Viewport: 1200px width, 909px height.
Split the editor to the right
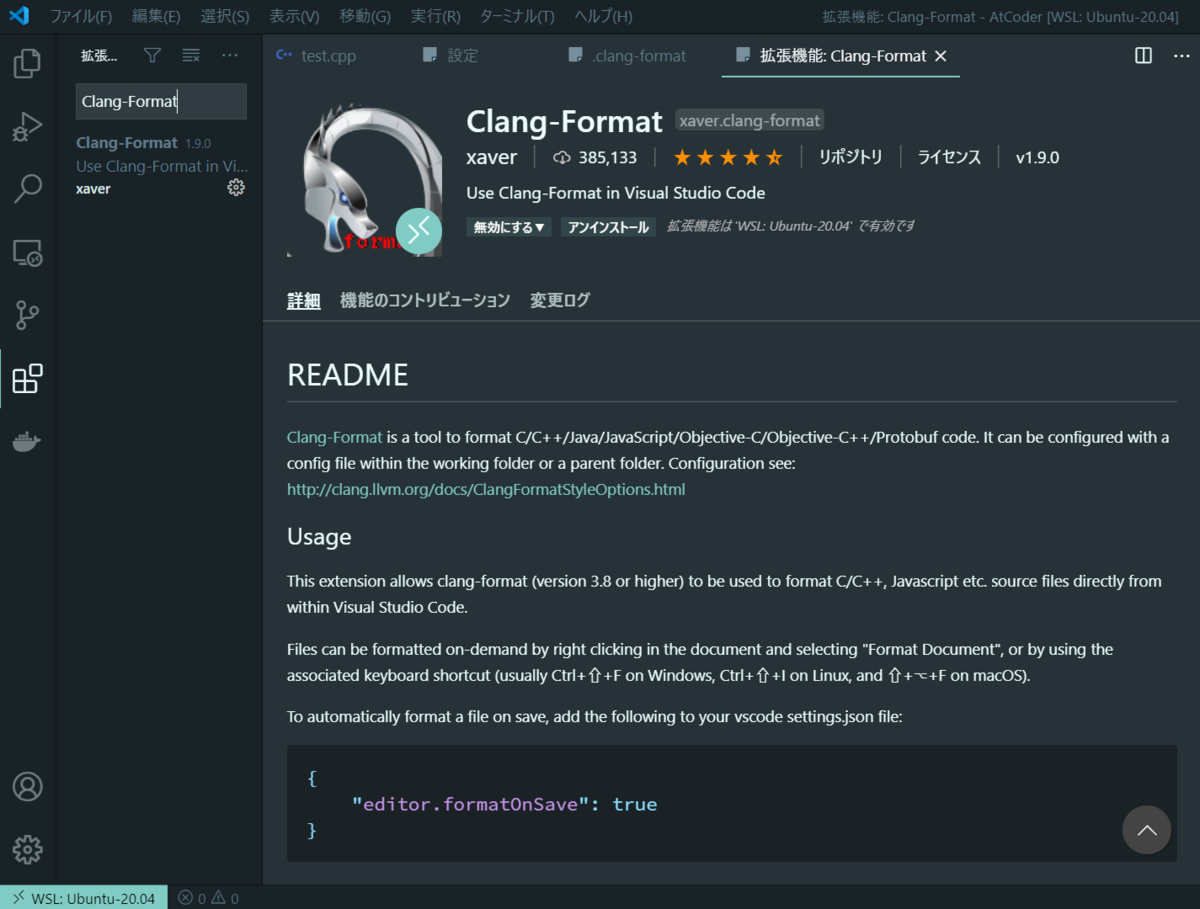tap(1143, 56)
